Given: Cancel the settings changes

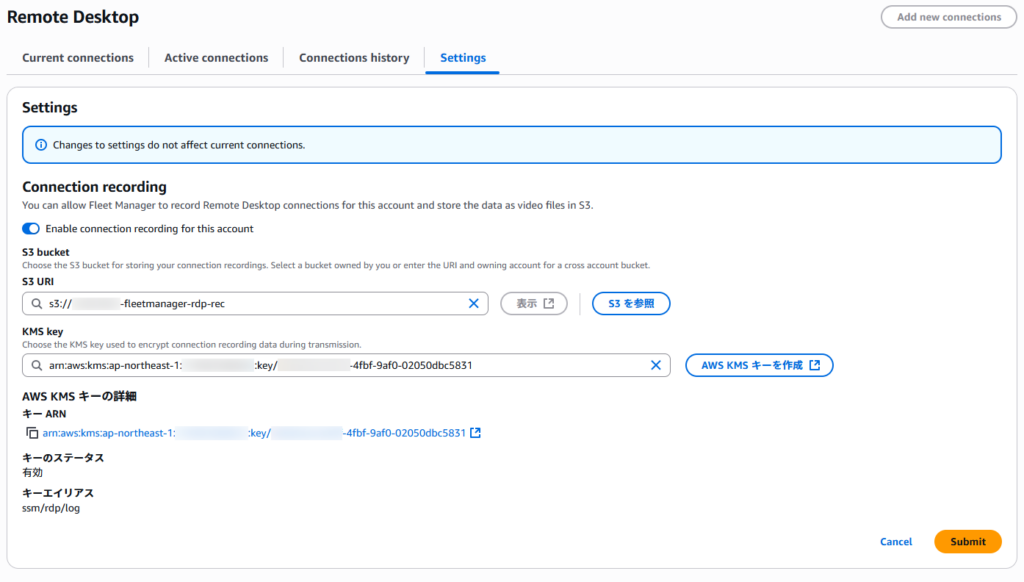Looking at the screenshot, I should pyautogui.click(x=896, y=542).
